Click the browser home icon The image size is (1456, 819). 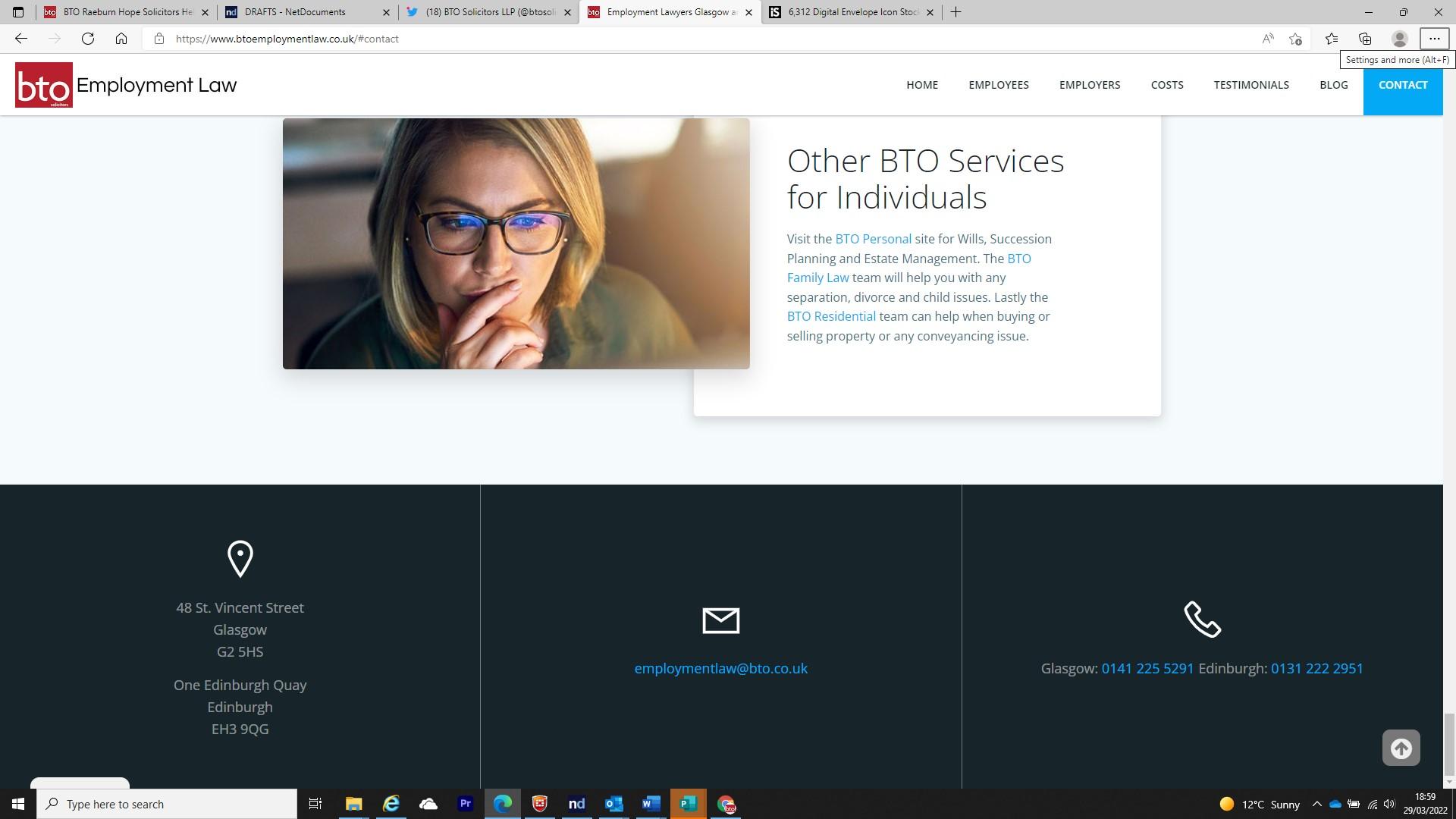click(121, 39)
